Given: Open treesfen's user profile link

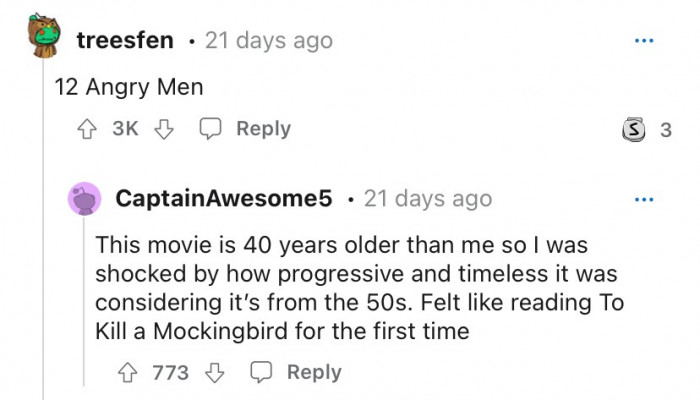Looking at the screenshot, I should (125, 42).
